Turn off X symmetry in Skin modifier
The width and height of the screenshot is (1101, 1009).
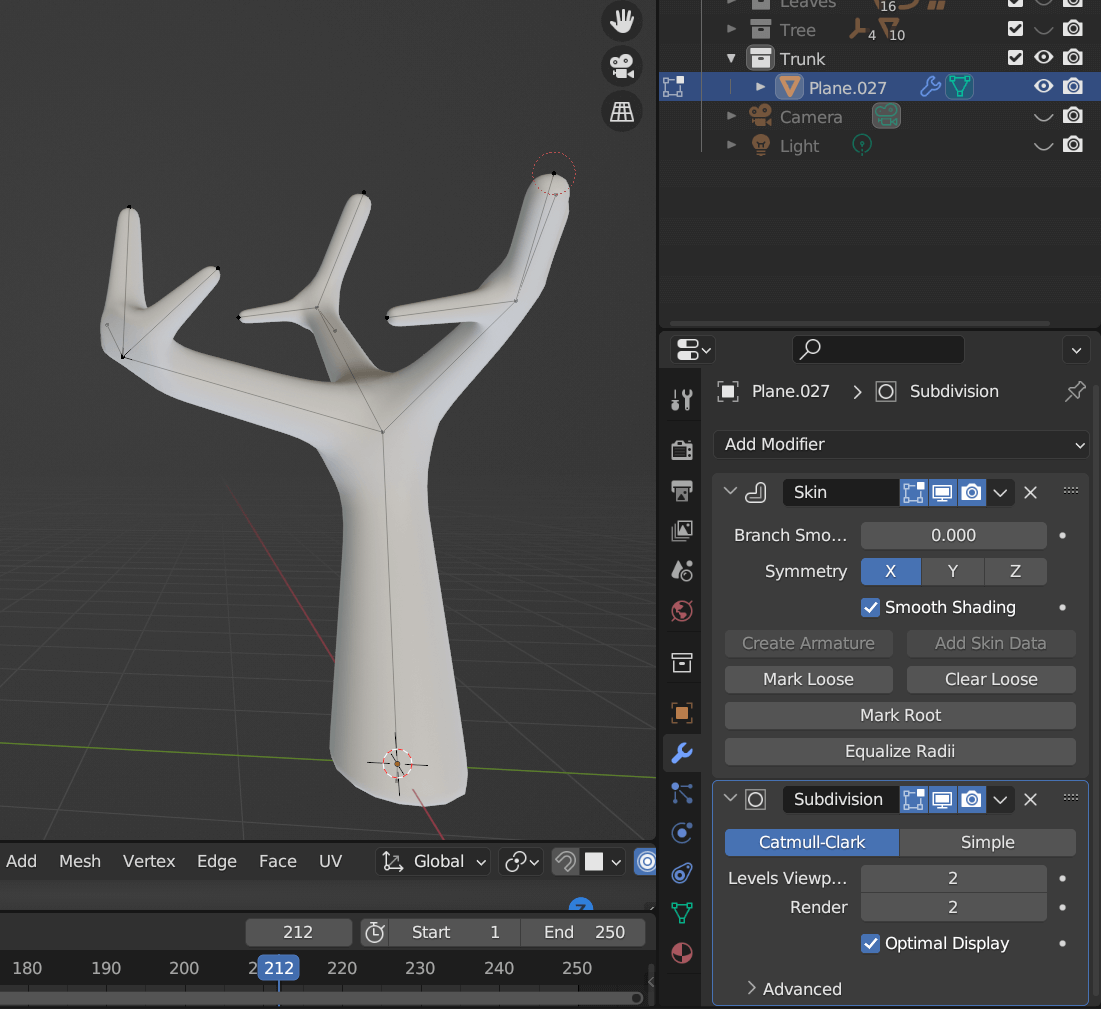(890, 572)
